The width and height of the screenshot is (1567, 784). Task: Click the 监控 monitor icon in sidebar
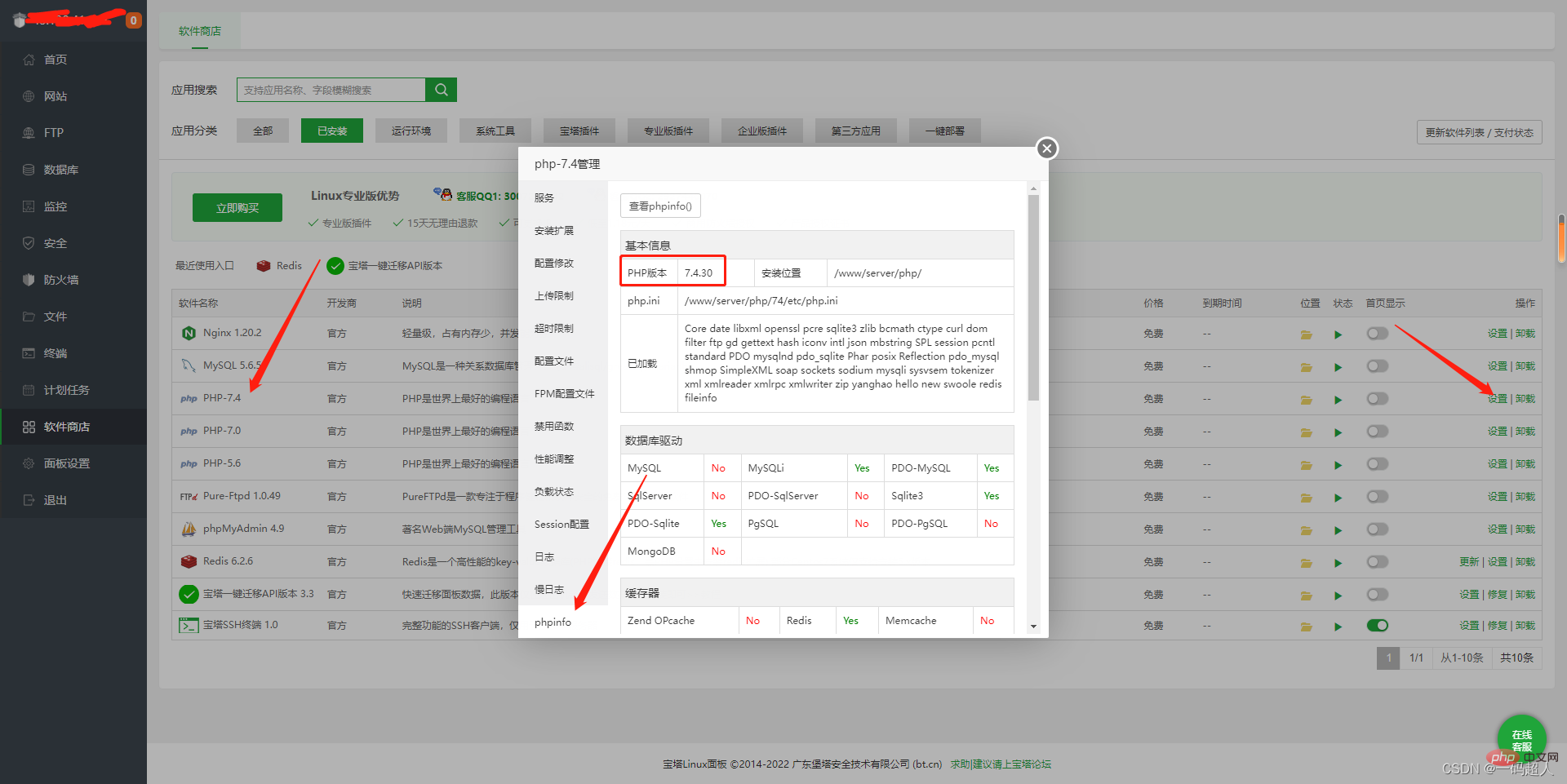pos(29,206)
